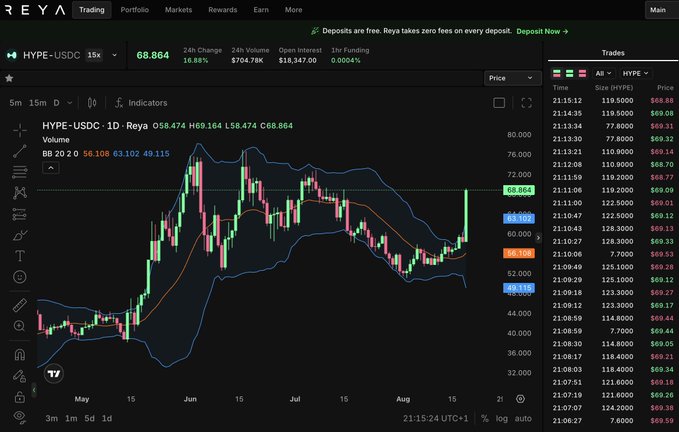Toggle magnet mode
The image size is (679, 432).
click(19, 355)
